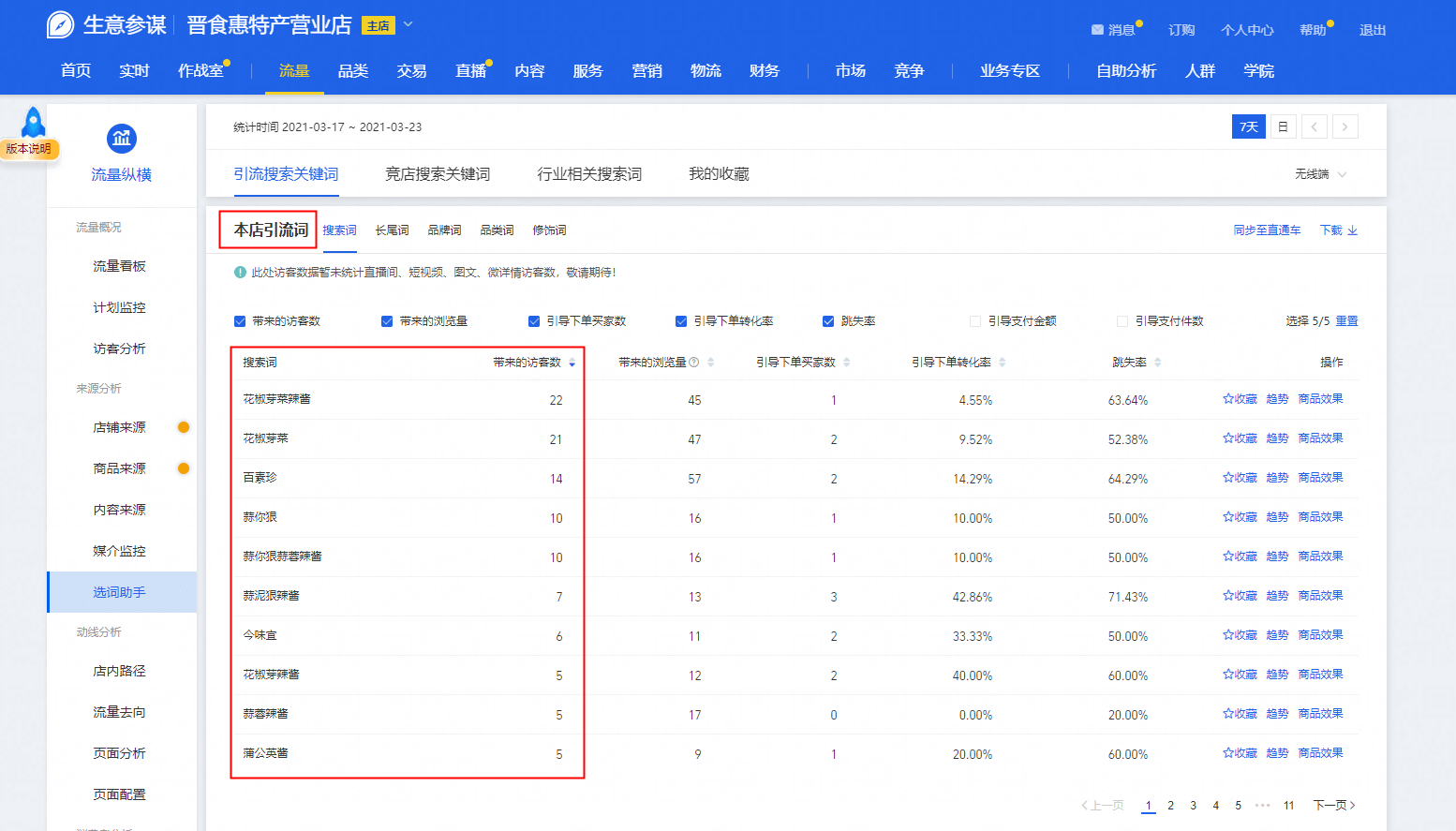Click the info icon before 此处访客数据

coord(240,273)
